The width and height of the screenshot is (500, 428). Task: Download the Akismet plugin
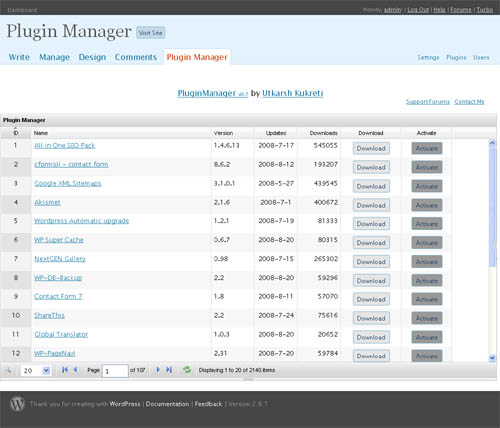tap(371, 205)
